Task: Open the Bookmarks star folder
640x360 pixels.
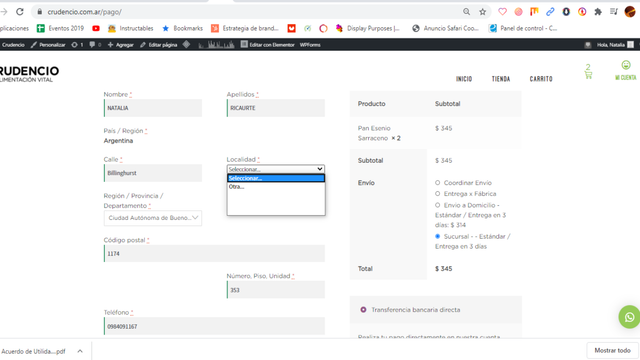Action: coord(182,28)
